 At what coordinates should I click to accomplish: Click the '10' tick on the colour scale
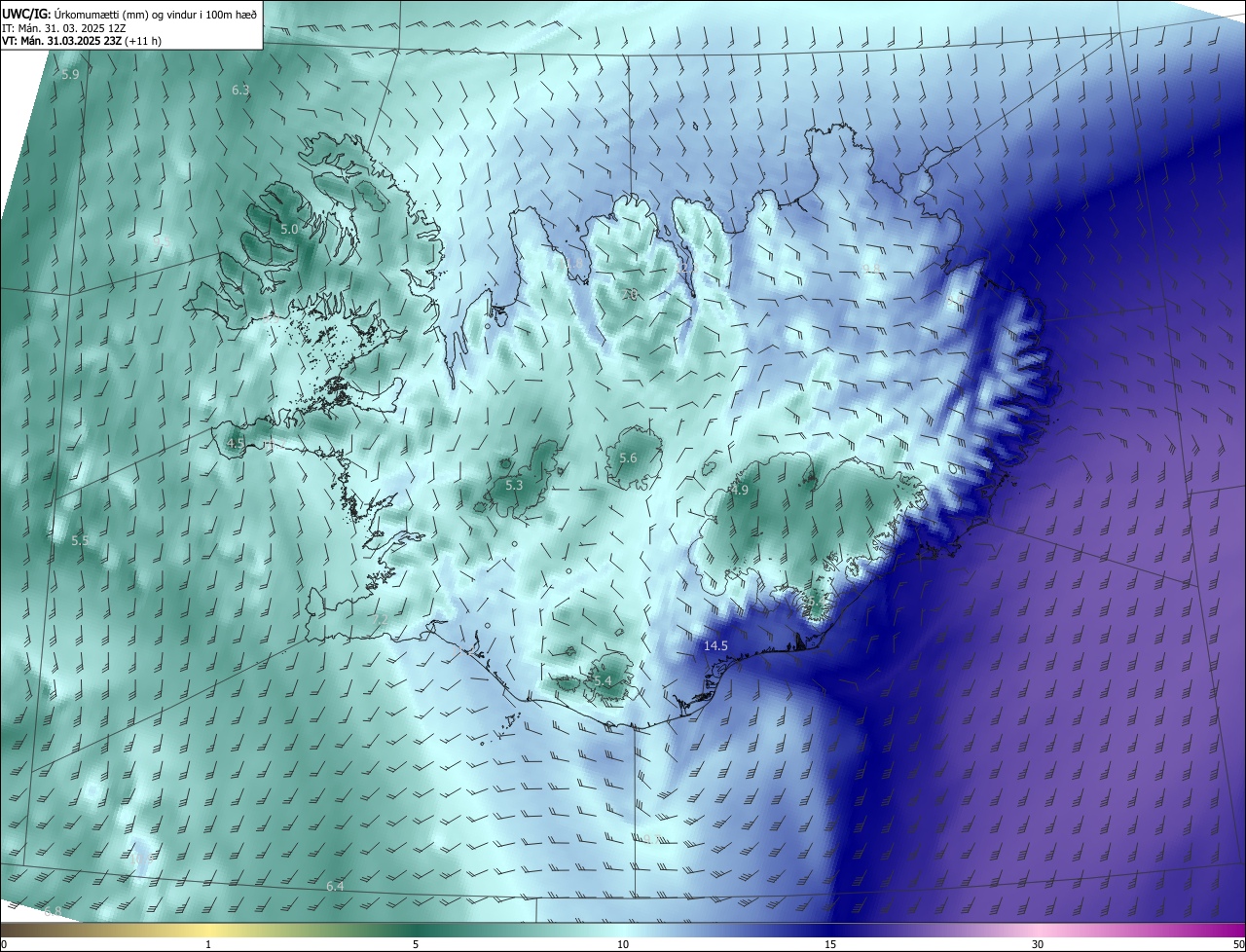[x=623, y=944]
